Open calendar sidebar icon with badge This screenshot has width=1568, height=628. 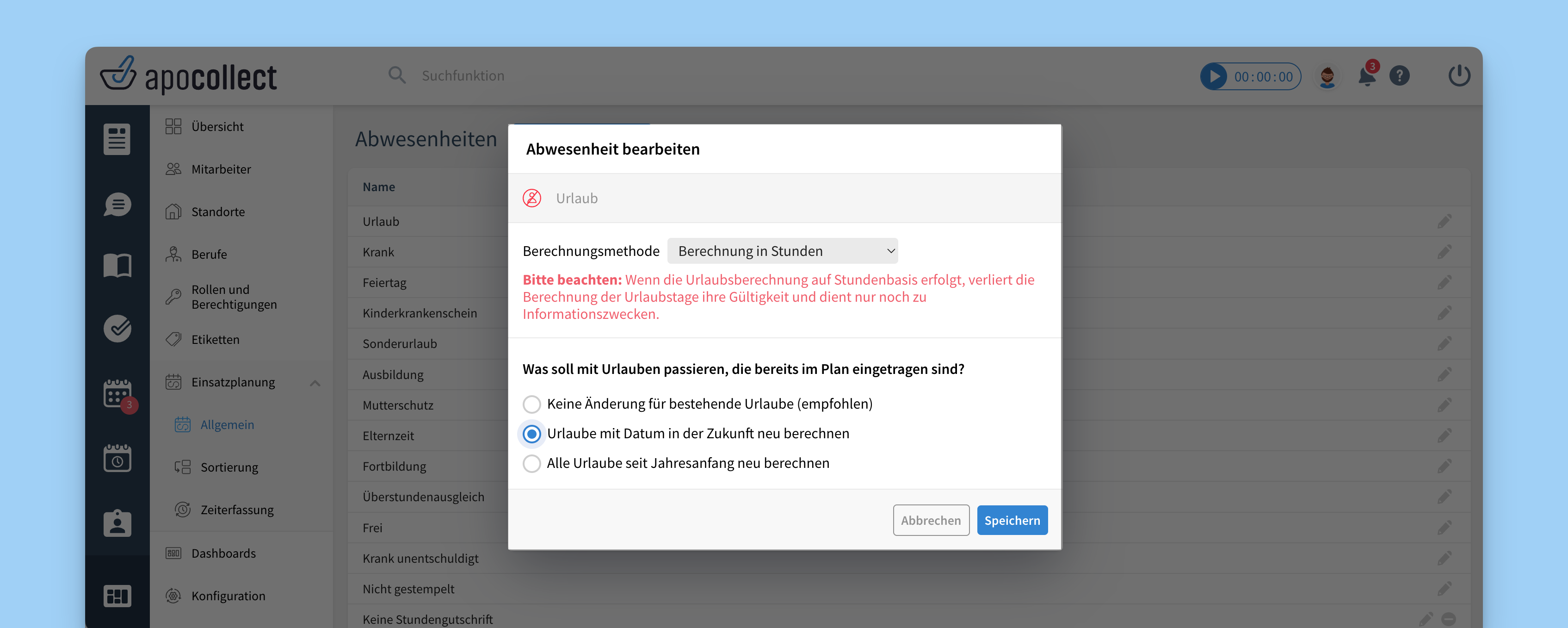[x=117, y=394]
